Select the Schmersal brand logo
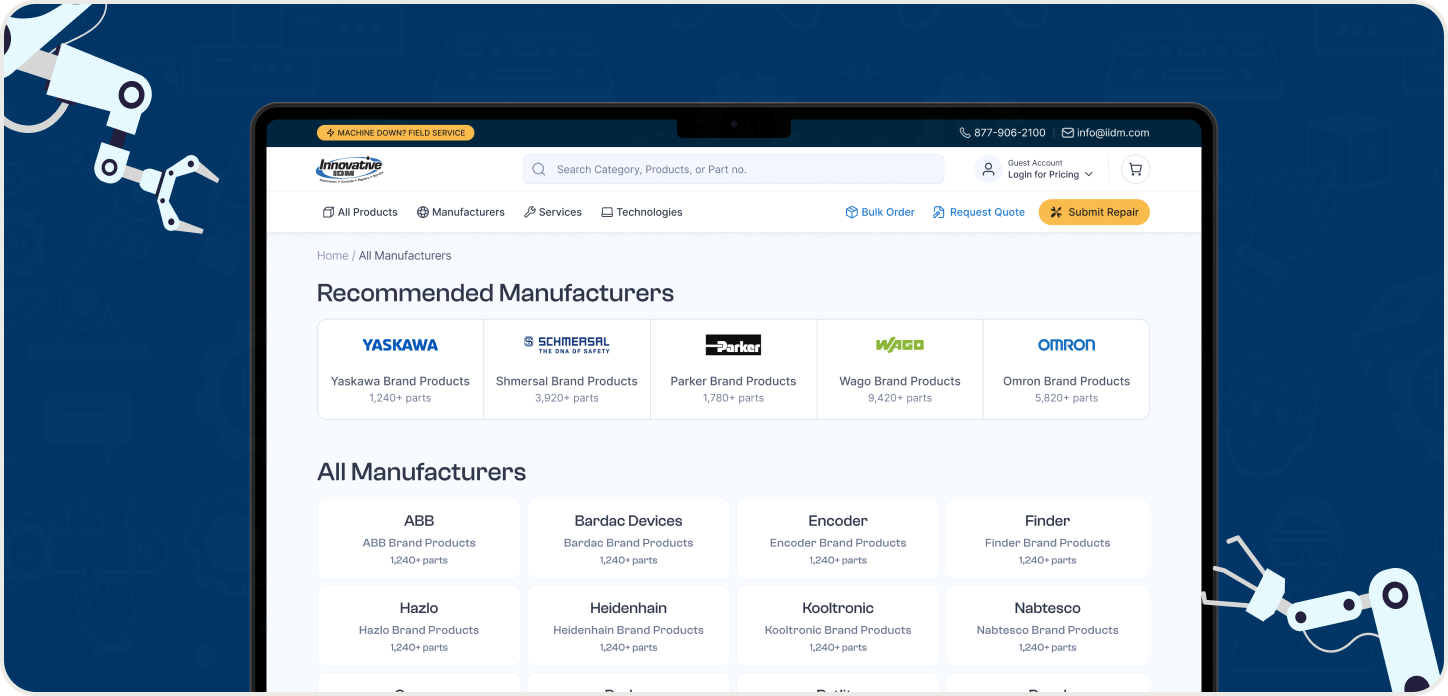The image size is (1448, 696). 567,345
